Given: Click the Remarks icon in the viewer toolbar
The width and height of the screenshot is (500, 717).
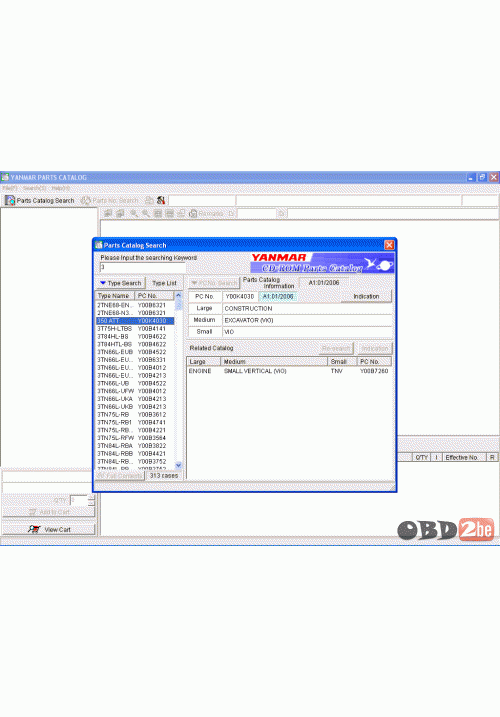Looking at the screenshot, I should (x=193, y=213).
